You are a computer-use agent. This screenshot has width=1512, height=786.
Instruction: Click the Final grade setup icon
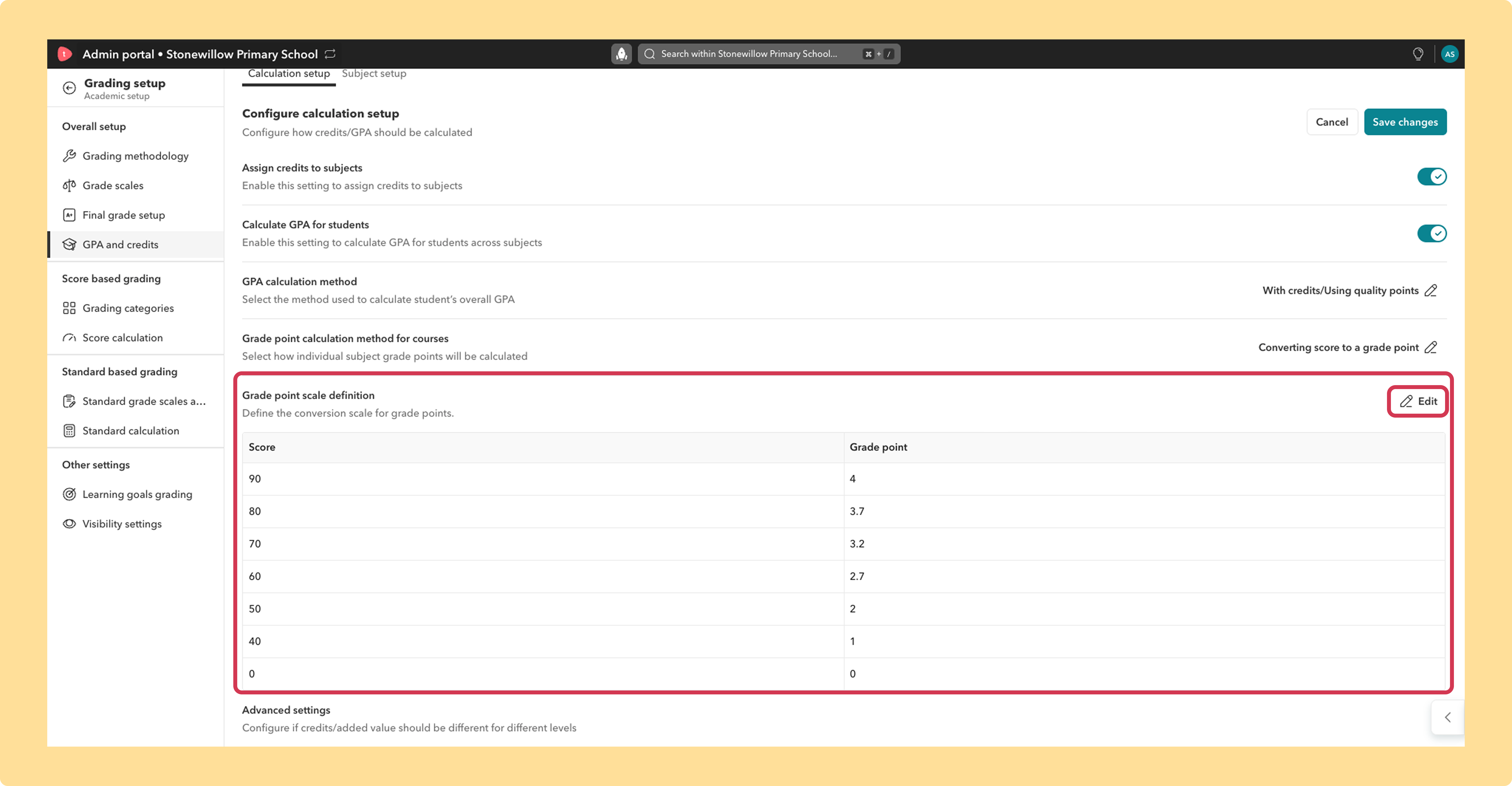(69, 215)
